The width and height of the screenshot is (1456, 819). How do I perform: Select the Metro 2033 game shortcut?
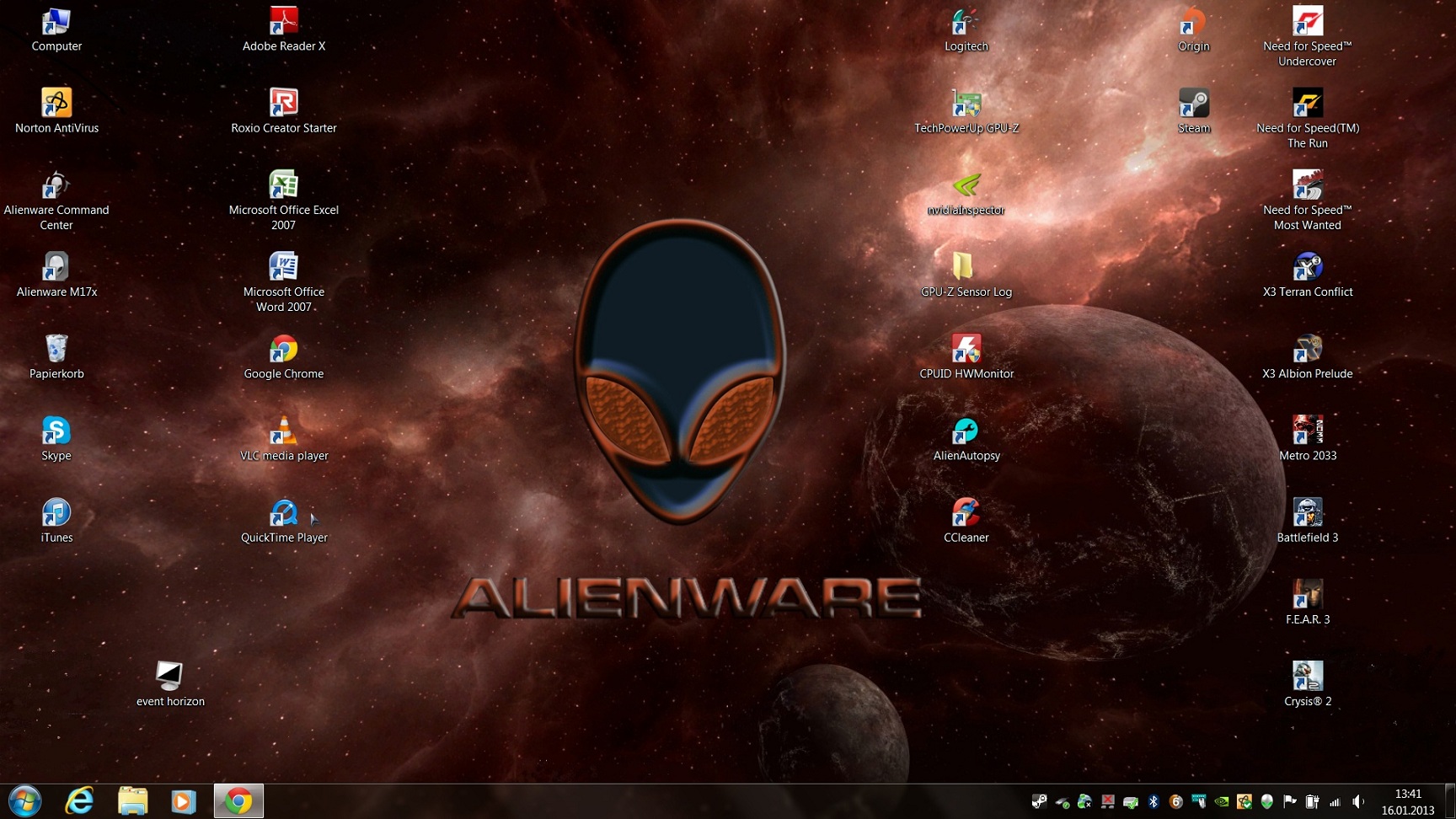click(x=1308, y=438)
